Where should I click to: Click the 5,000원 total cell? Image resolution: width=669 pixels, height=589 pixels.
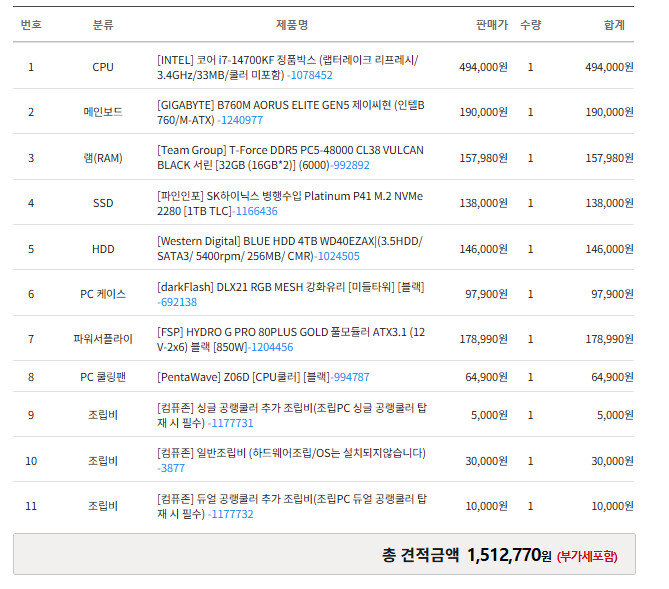[x=615, y=415]
